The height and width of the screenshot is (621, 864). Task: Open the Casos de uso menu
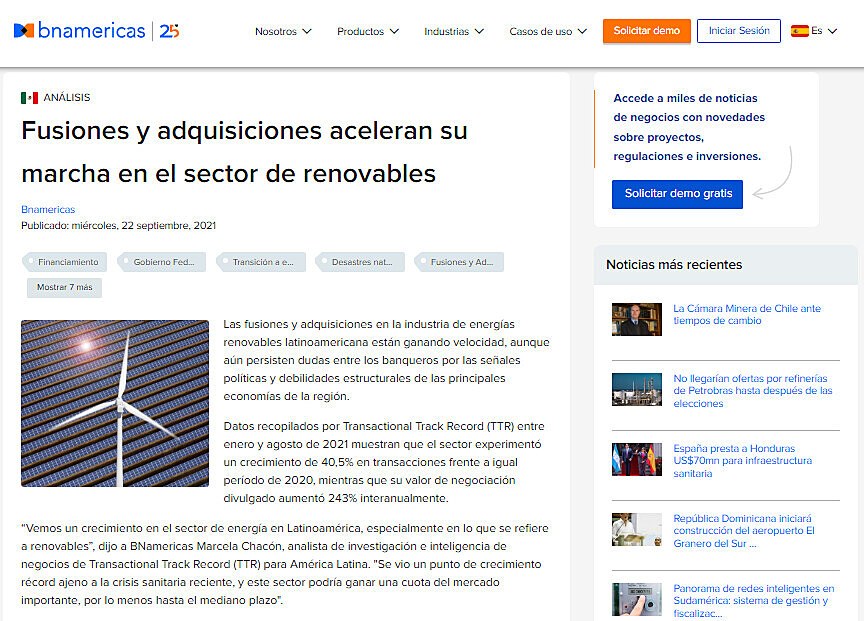pos(548,31)
